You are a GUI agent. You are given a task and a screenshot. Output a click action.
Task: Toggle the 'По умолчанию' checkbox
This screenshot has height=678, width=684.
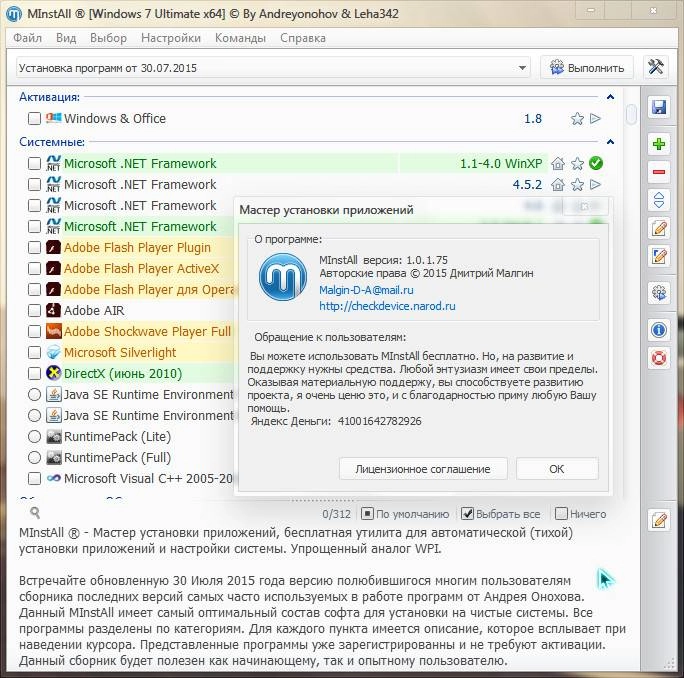tap(367, 514)
